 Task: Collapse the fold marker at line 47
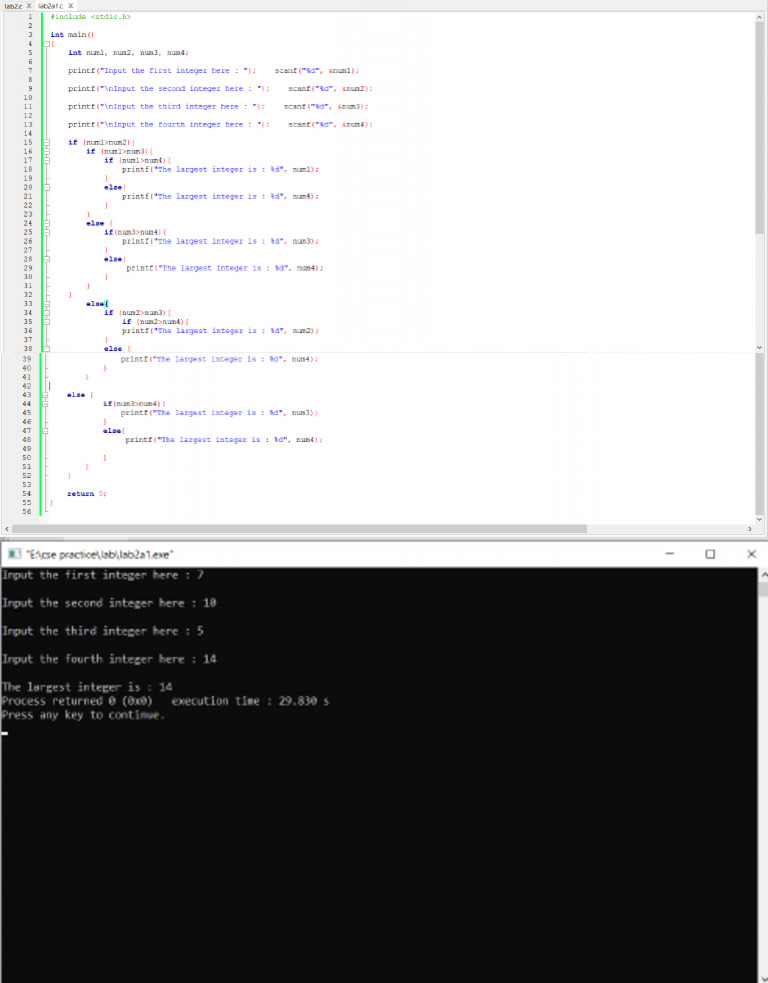tap(43, 430)
